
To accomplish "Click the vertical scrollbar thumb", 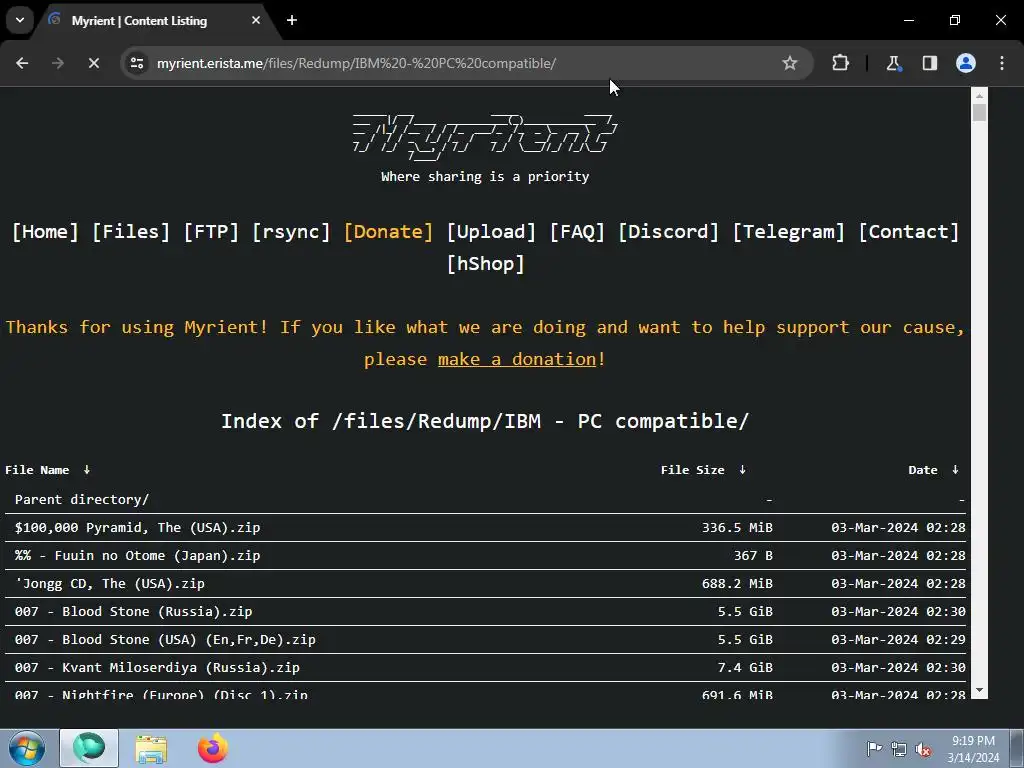I will [979, 113].
